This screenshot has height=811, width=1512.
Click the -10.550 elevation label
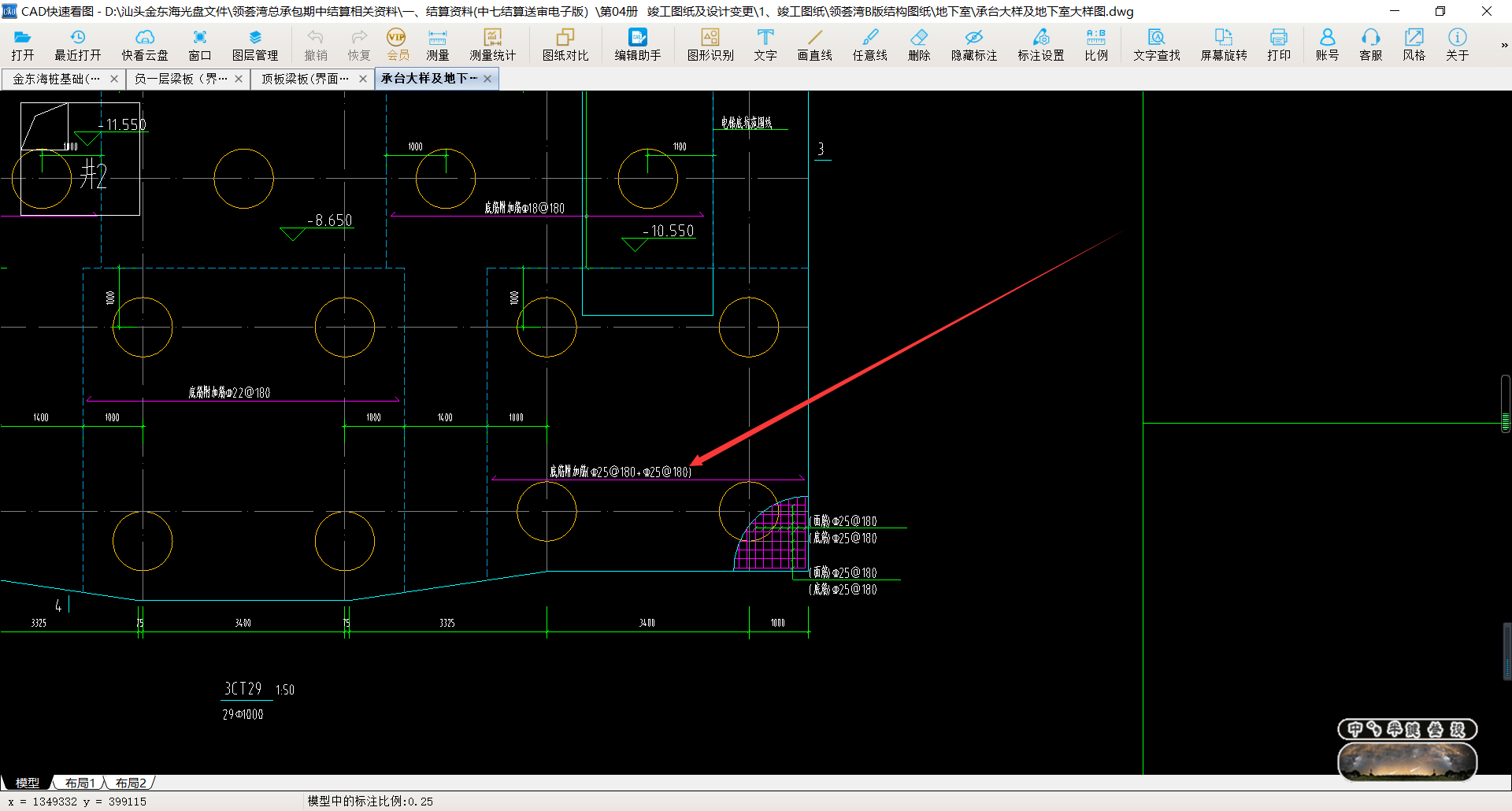669,231
